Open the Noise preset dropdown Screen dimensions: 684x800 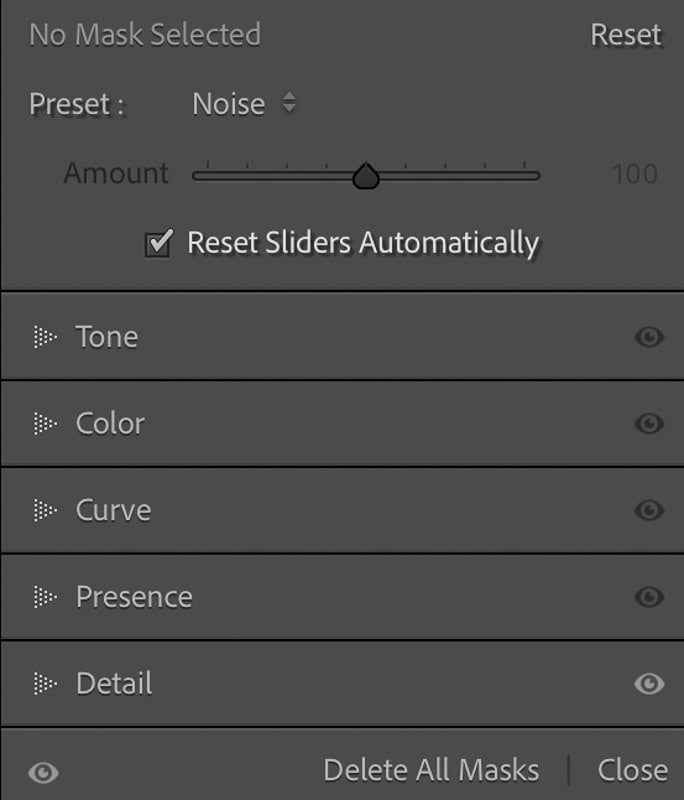[244, 104]
